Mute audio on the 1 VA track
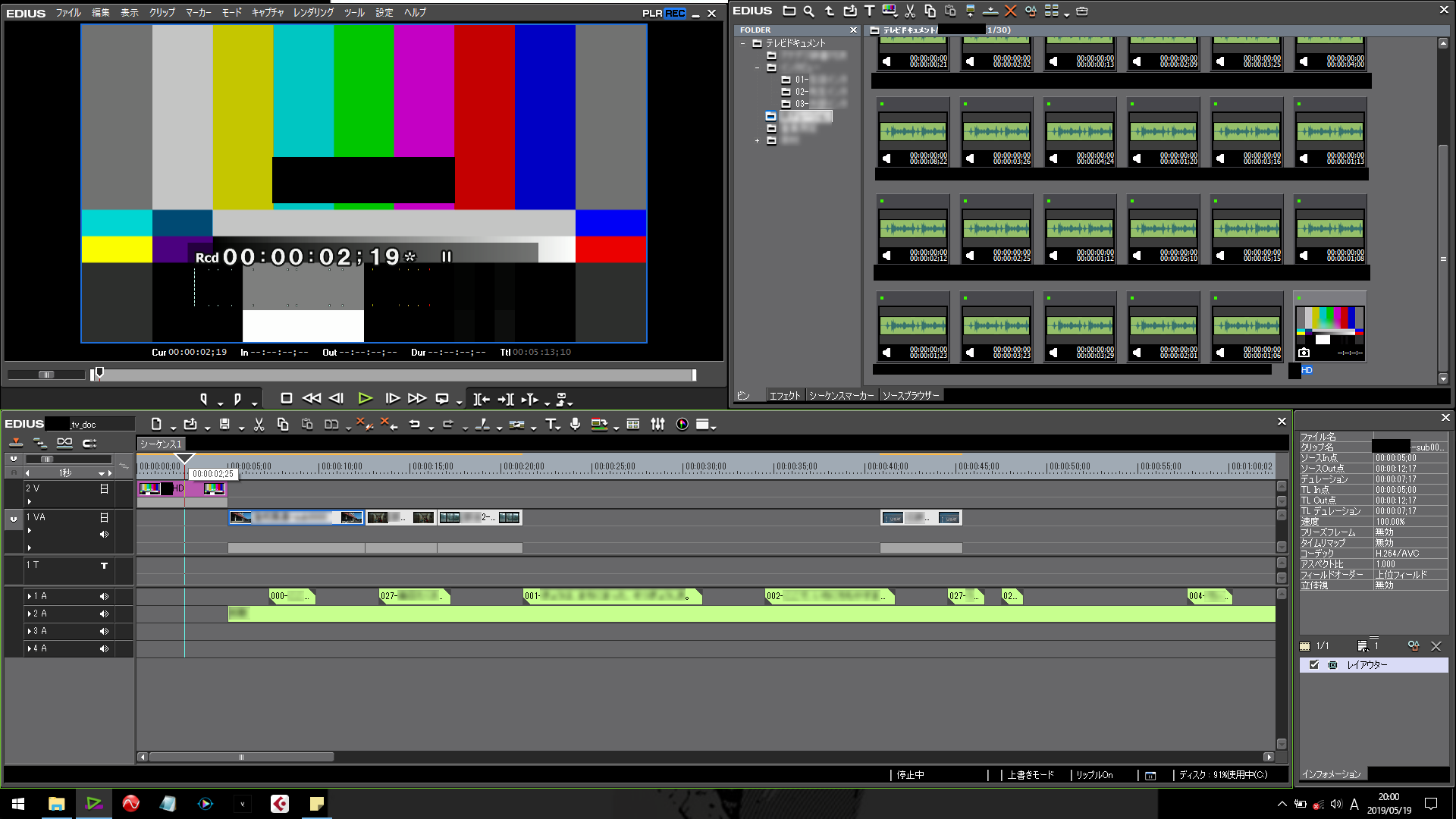Screen dimensions: 1456x819 click(104, 535)
